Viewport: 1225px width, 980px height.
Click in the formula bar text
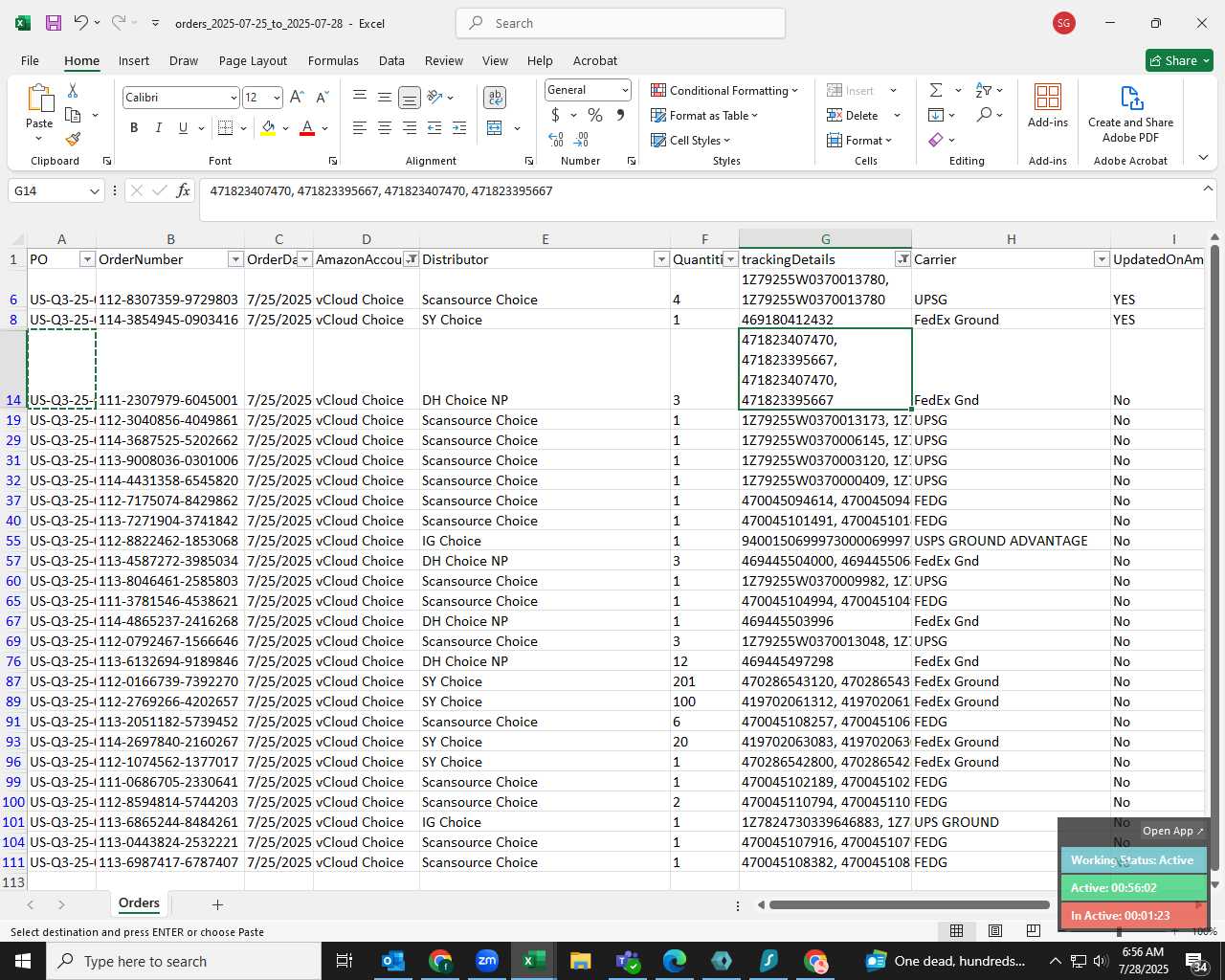(381, 191)
